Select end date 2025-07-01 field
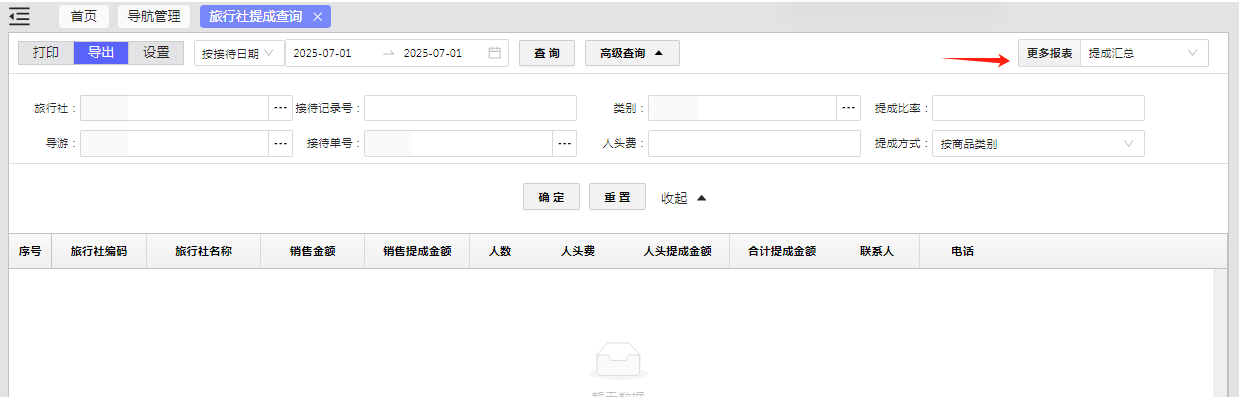The width and height of the screenshot is (1239, 397). pos(432,53)
